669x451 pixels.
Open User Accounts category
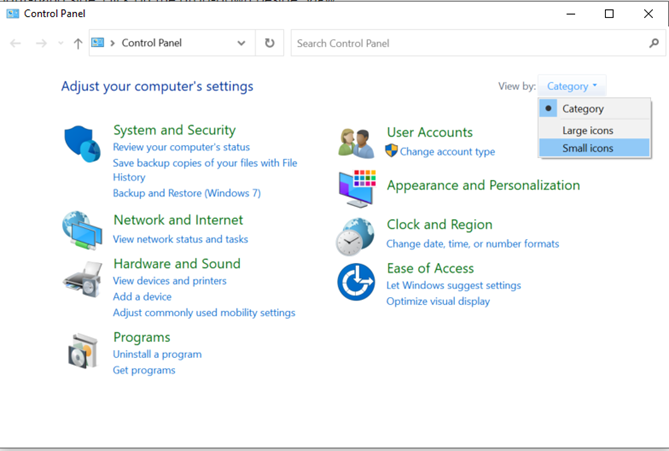(x=430, y=132)
